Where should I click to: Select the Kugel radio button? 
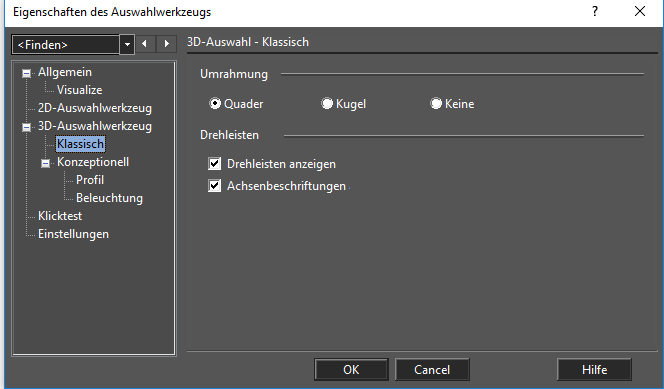pos(327,104)
